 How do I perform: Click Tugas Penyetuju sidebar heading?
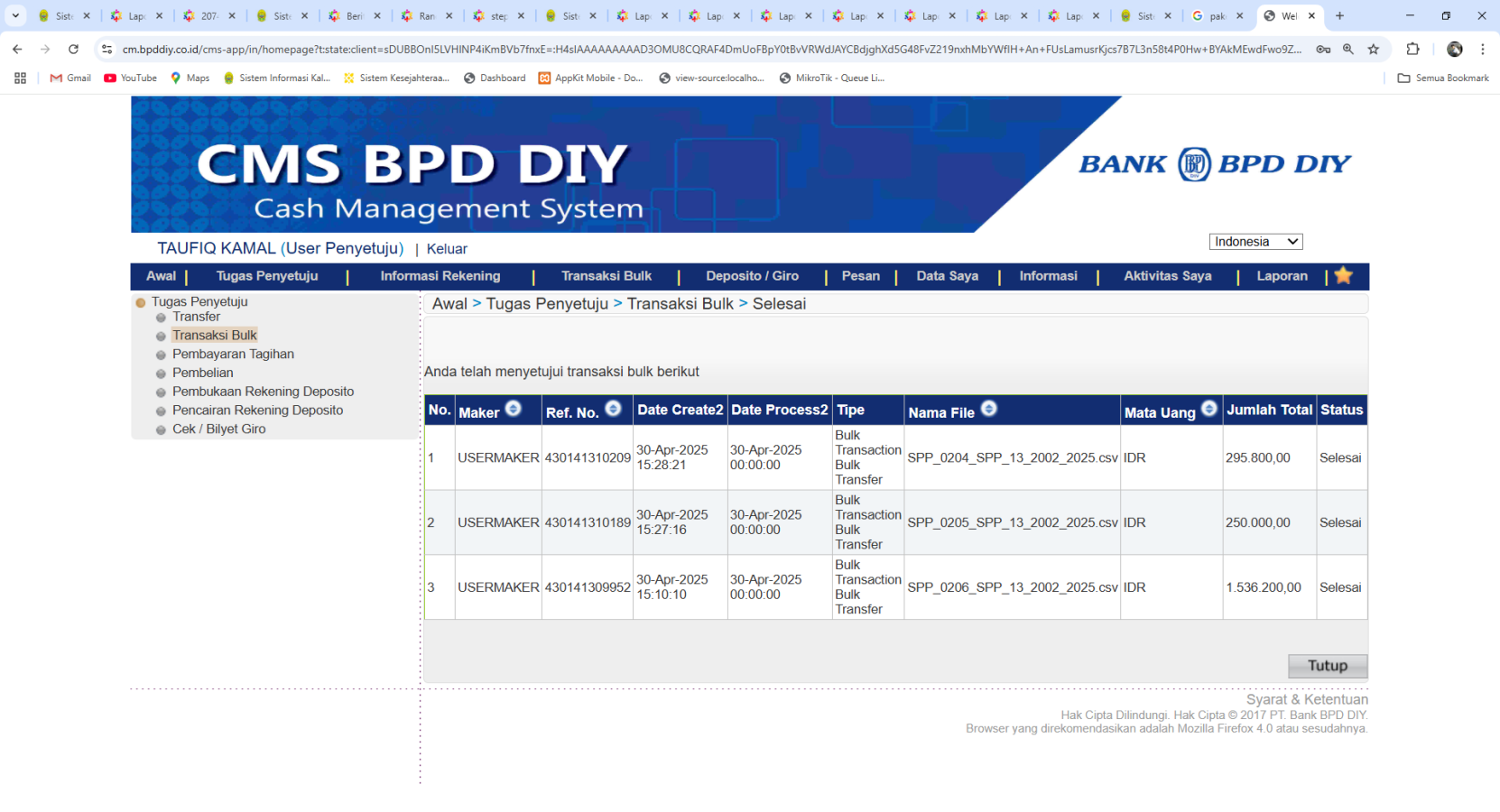tap(199, 301)
